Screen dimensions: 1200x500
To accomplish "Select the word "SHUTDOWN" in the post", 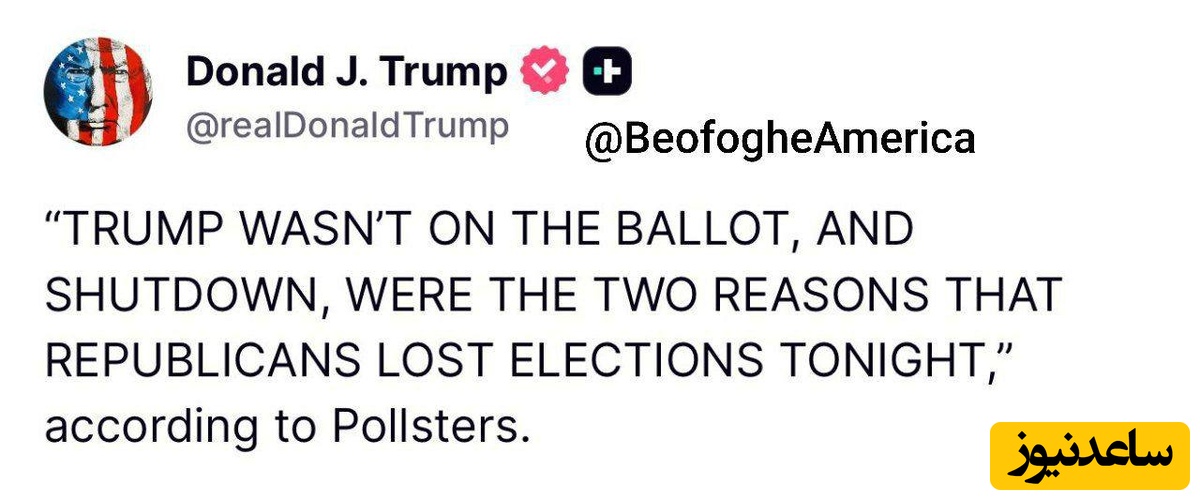I will pos(170,297).
